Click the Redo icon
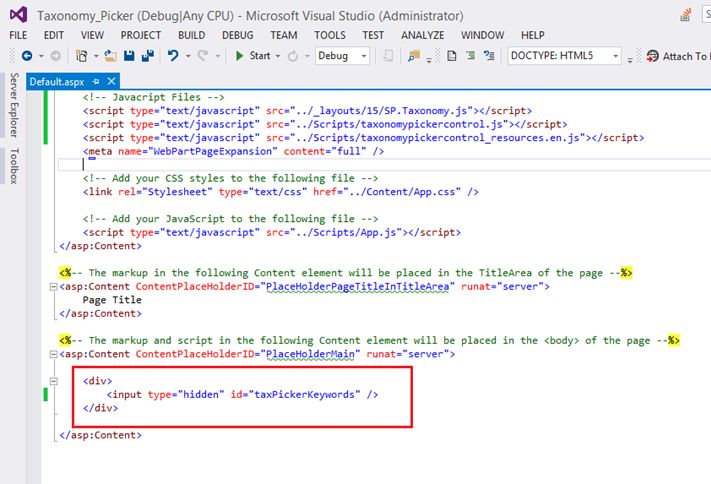The height and width of the screenshot is (484, 711). click(203, 56)
